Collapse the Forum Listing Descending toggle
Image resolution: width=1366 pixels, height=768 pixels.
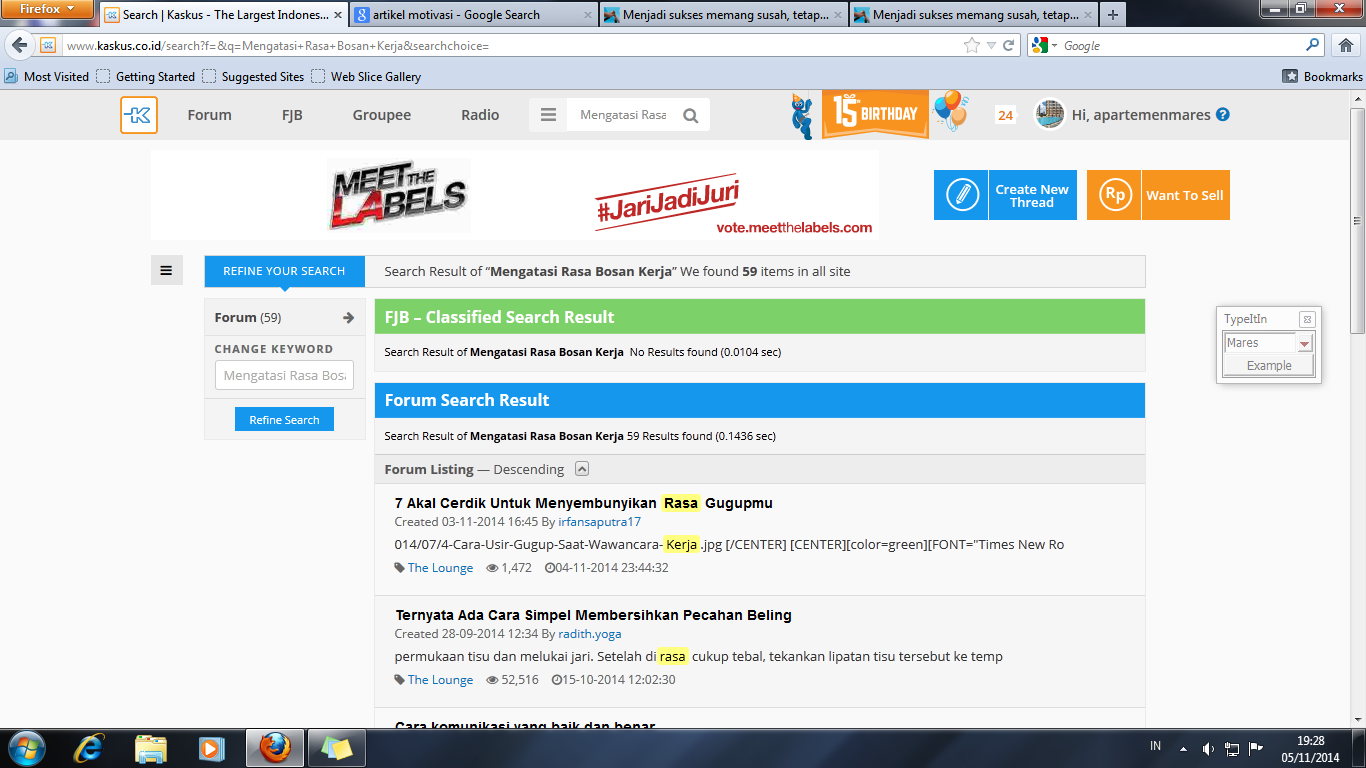[582, 469]
